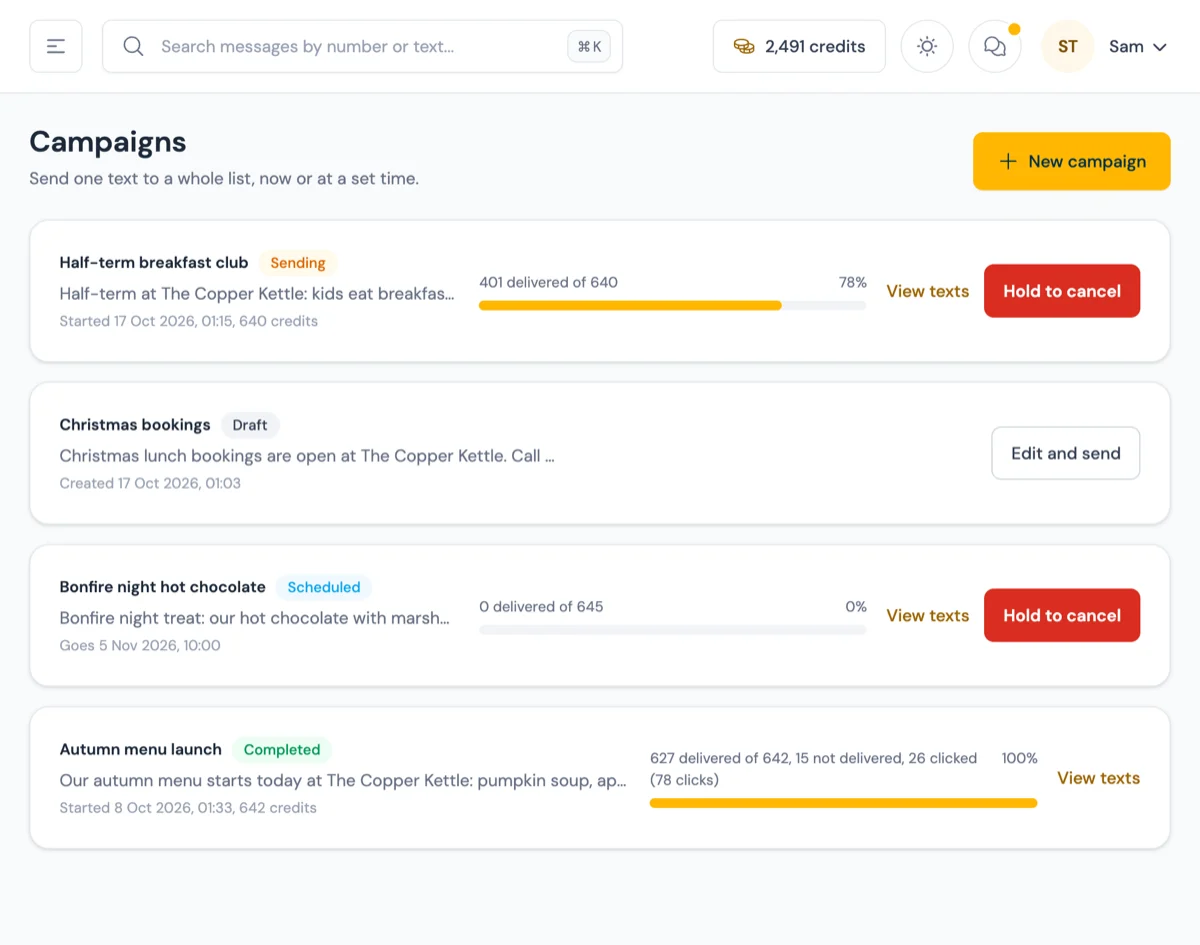This screenshot has width=1200, height=945.
Task: View texts for Half-term breakfast club
Action: point(928,291)
